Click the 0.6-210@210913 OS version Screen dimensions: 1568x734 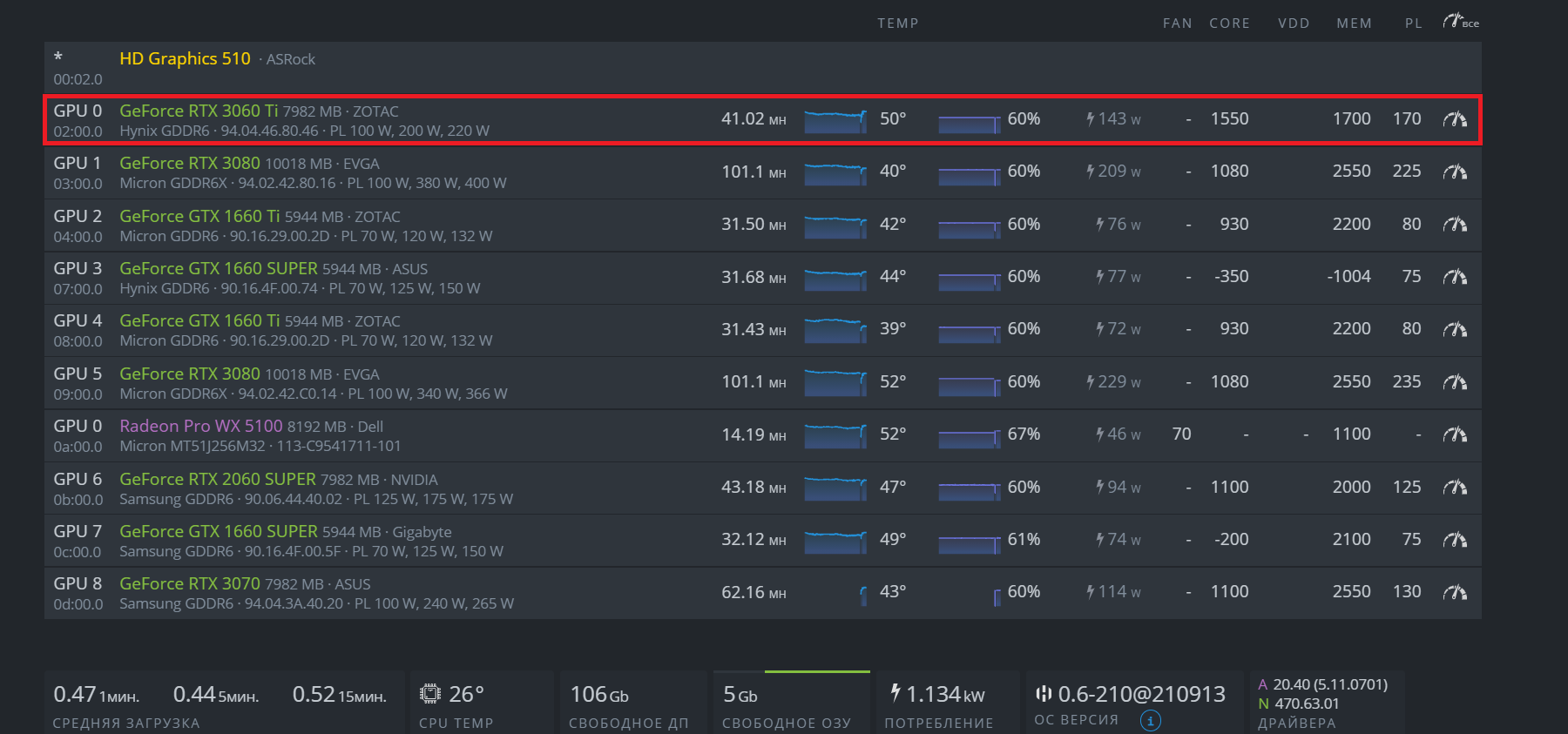tap(1141, 694)
